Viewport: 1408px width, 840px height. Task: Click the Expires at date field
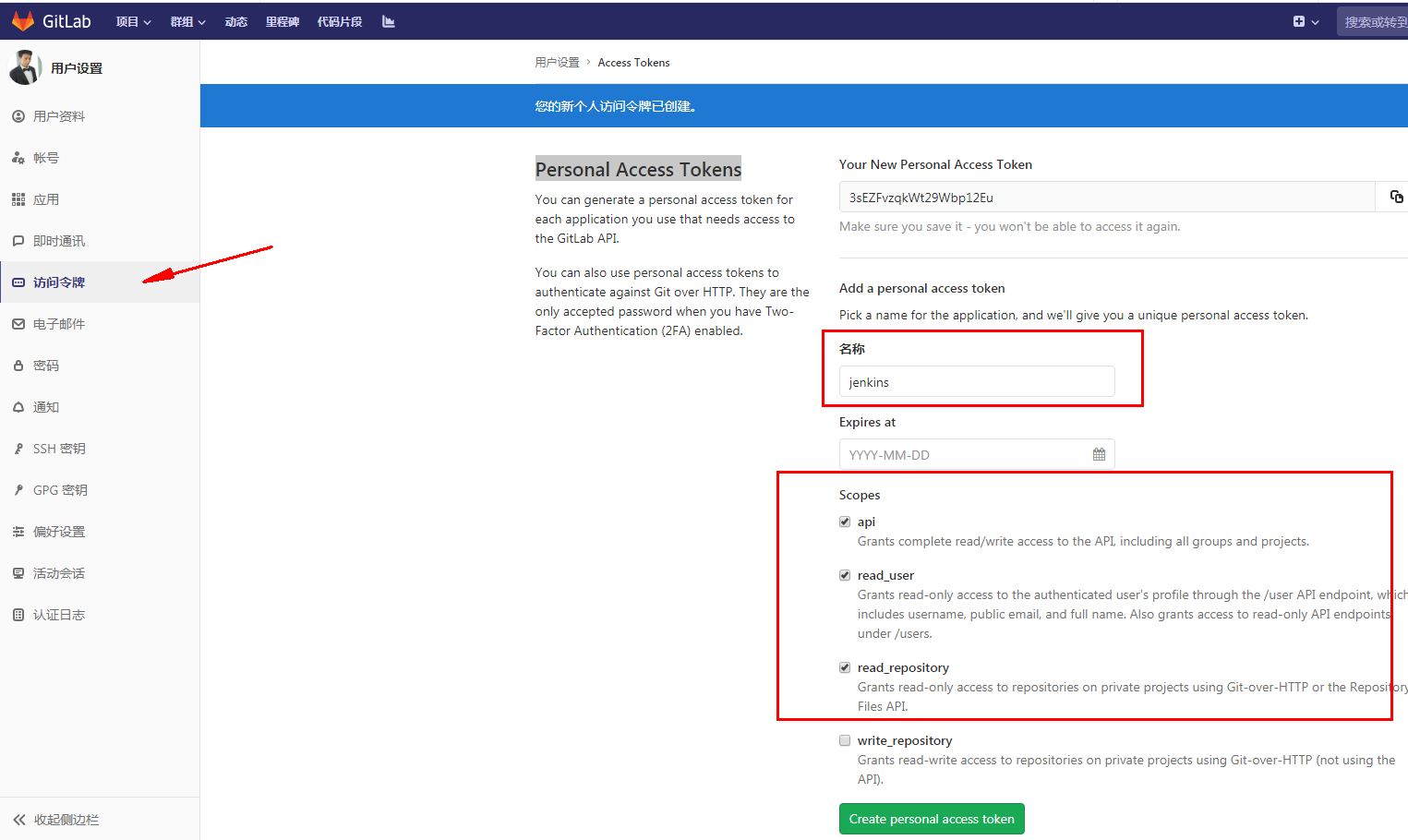coord(977,454)
